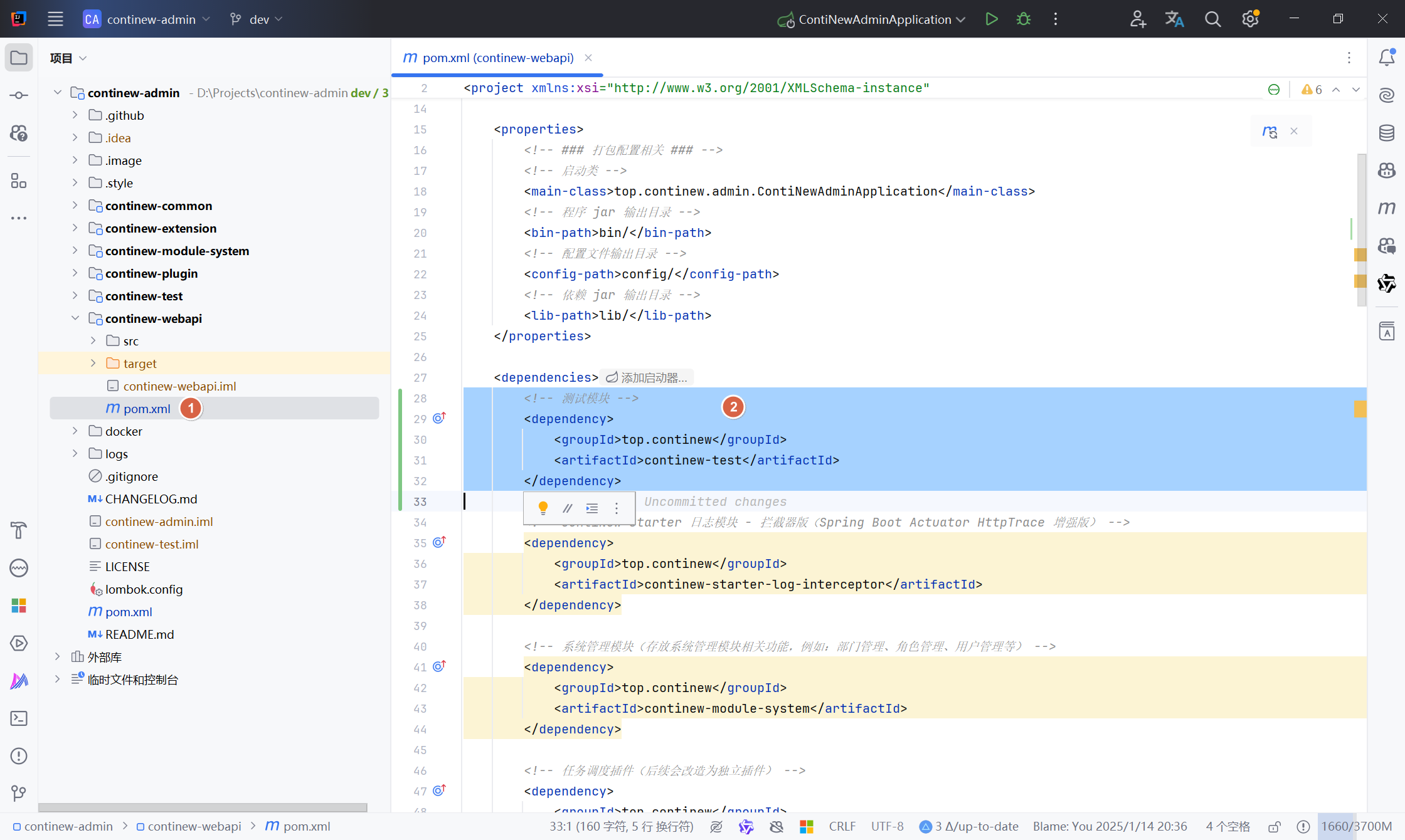
Task: Open floating toolbar more options
Action: pos(617,508)
